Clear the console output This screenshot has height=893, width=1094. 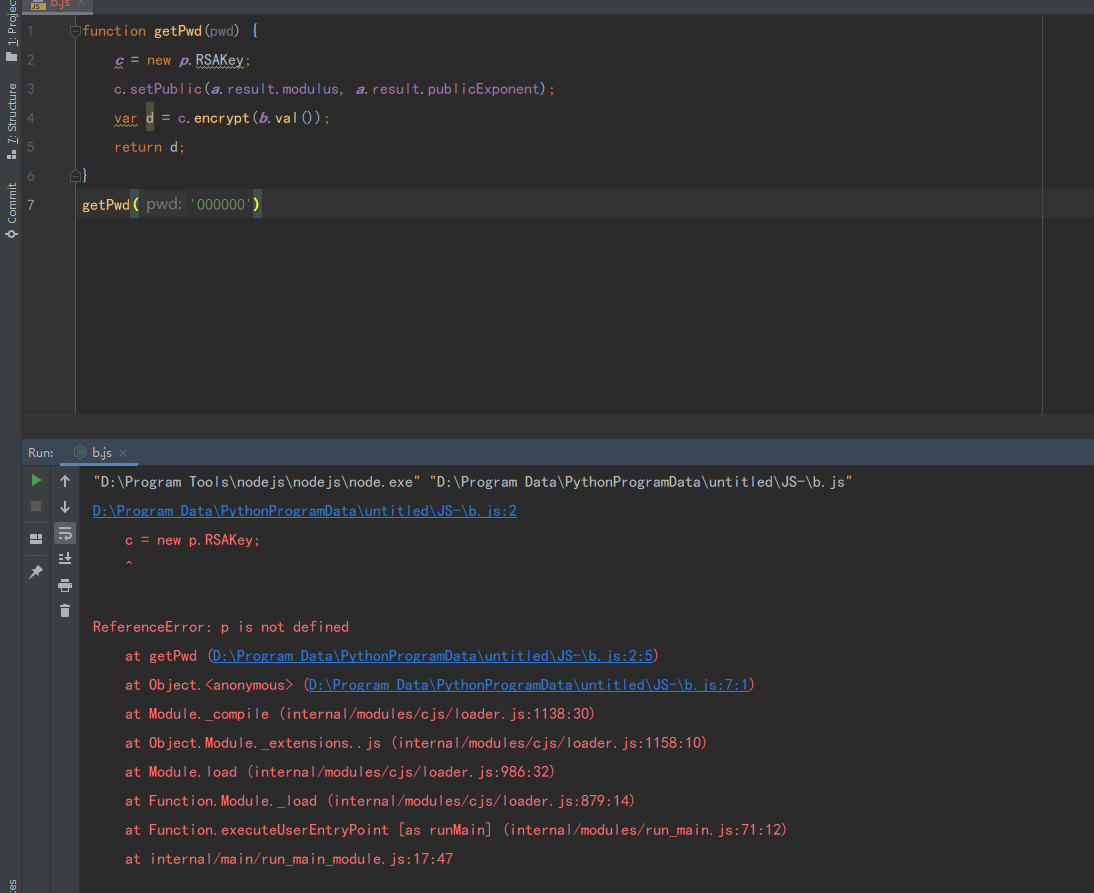pos(65,610)
